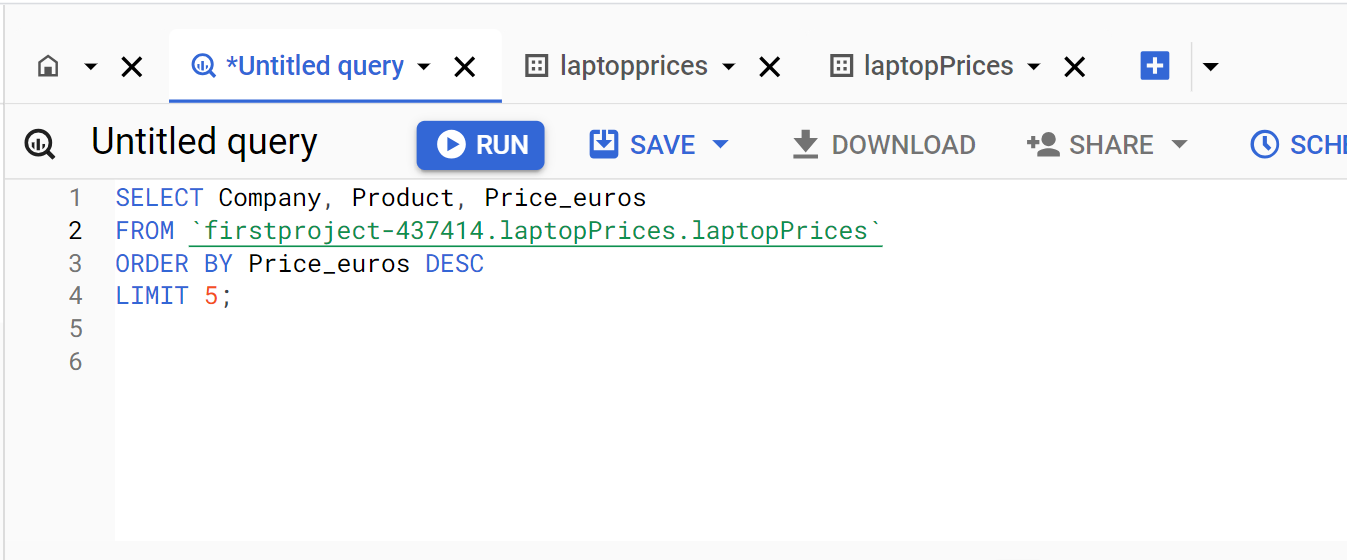Image resolution: width=1347 pixels, height=560 pixels.
Task: Open the Schedule option with clock icon
Action: tap(1298, 145)
